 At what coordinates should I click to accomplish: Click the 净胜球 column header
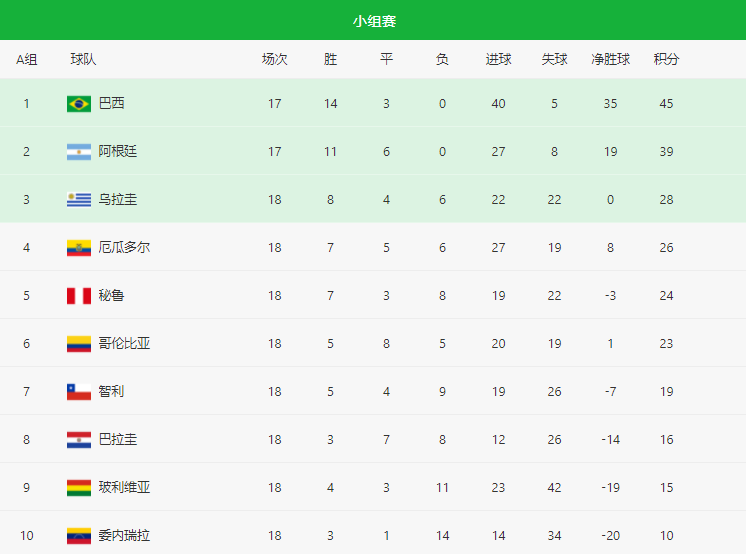(x=610, y=59)
